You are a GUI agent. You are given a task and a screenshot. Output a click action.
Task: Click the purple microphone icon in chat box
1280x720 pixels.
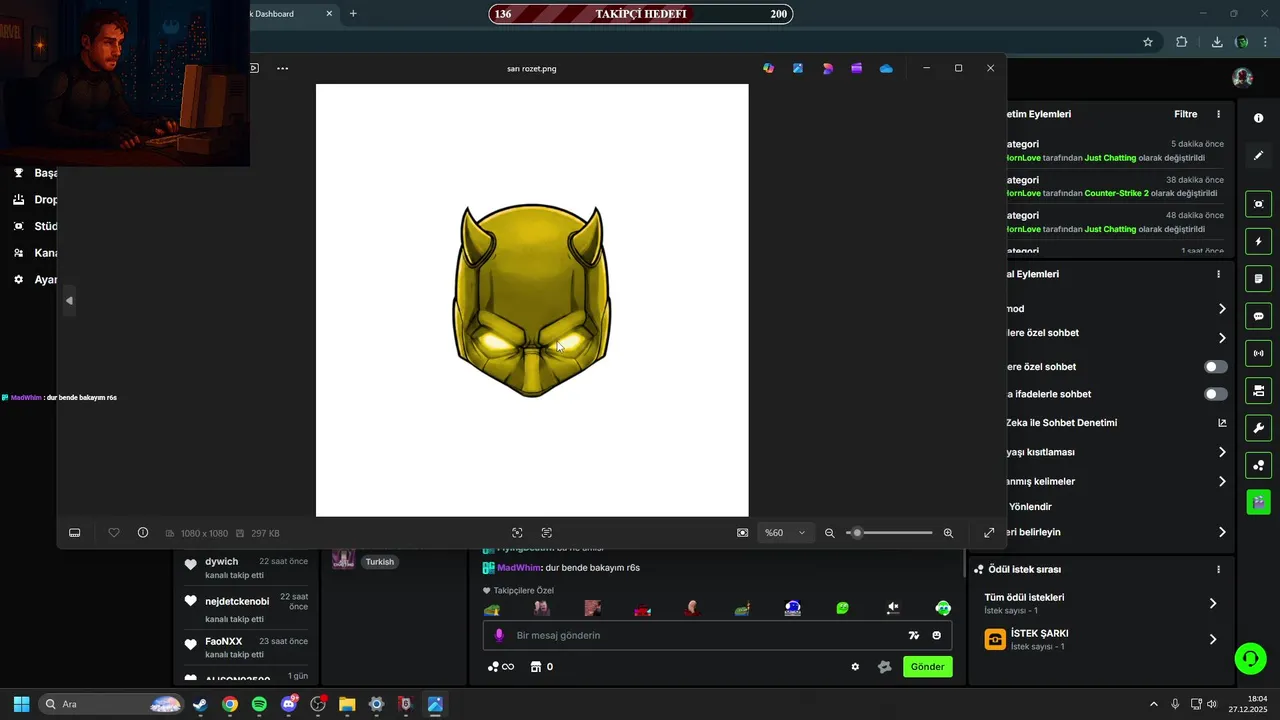(499, 635)
